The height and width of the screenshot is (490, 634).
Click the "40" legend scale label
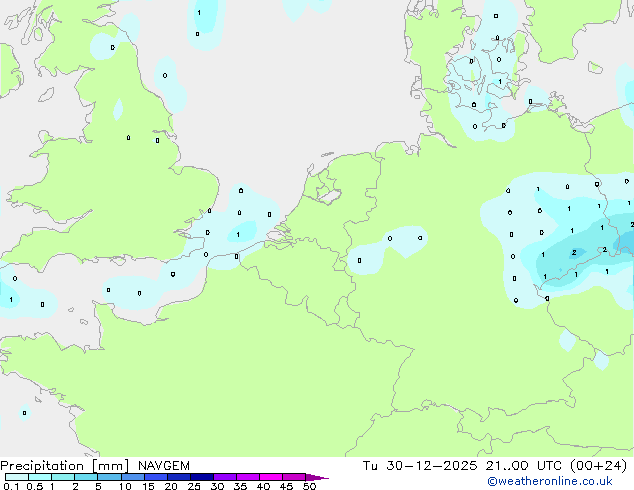tap(263, 486)
